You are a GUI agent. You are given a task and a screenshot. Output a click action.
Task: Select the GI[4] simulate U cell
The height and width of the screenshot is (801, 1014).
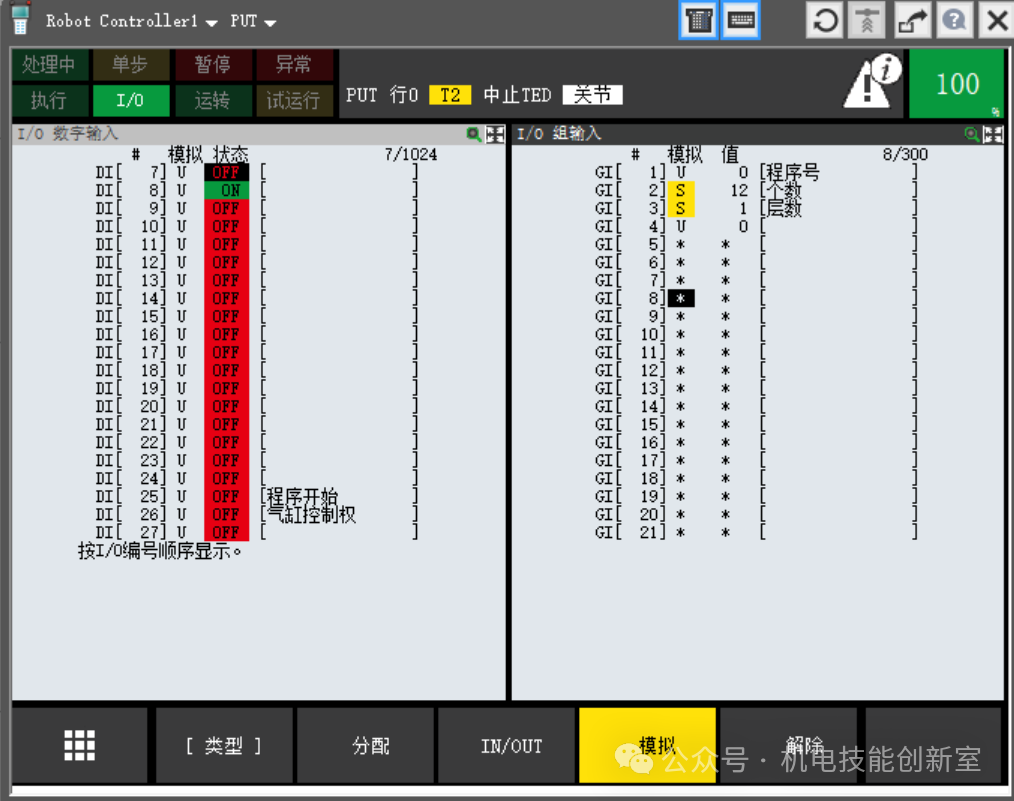click(x=681, y=227)
